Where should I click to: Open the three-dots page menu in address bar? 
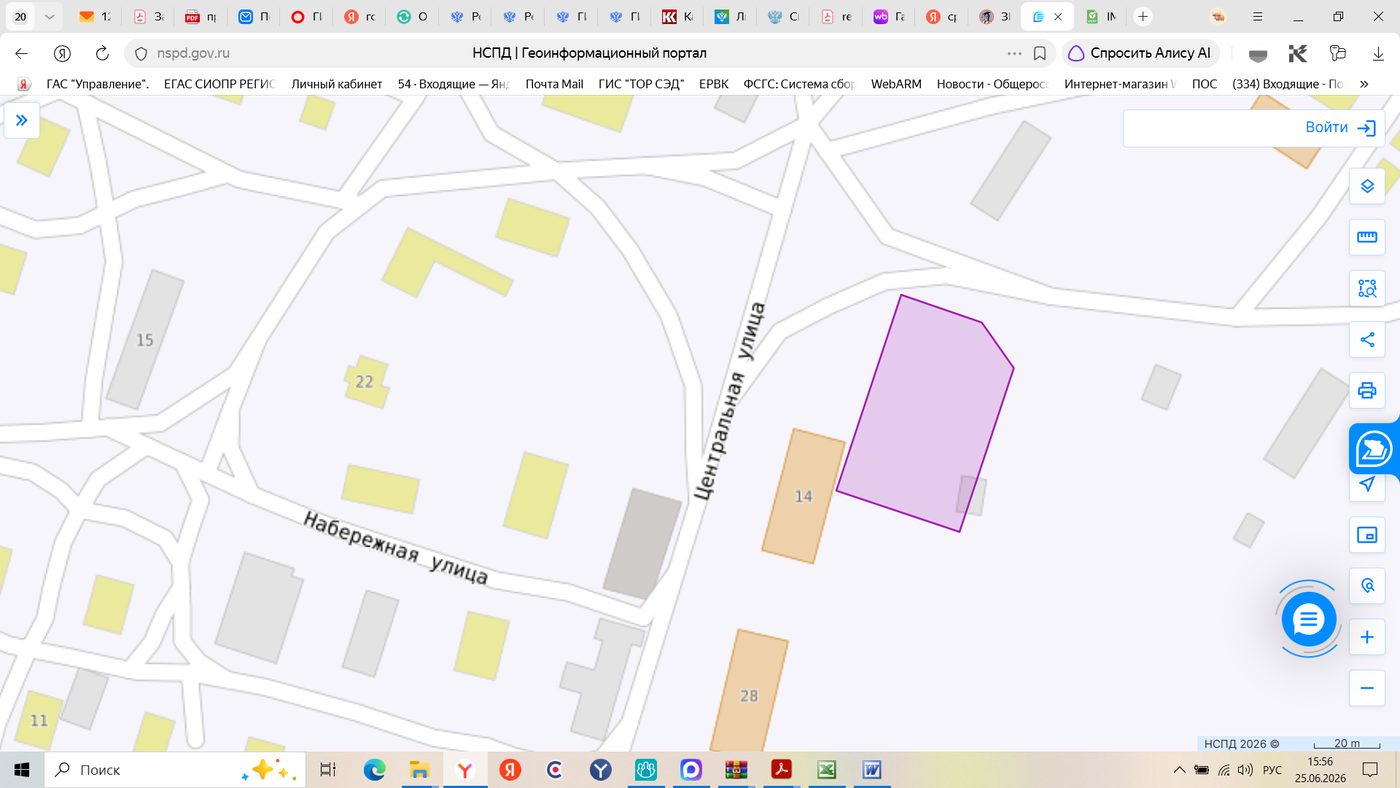tap(1014, 53)
